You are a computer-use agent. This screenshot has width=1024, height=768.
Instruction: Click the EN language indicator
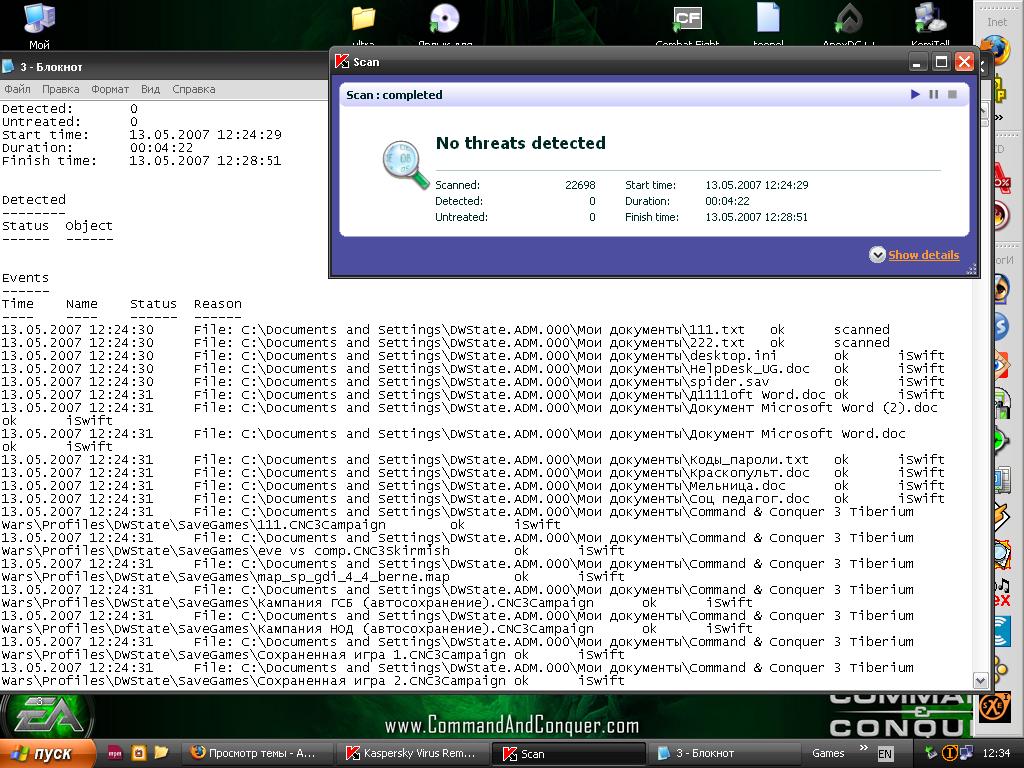click(x=885, y=753)
